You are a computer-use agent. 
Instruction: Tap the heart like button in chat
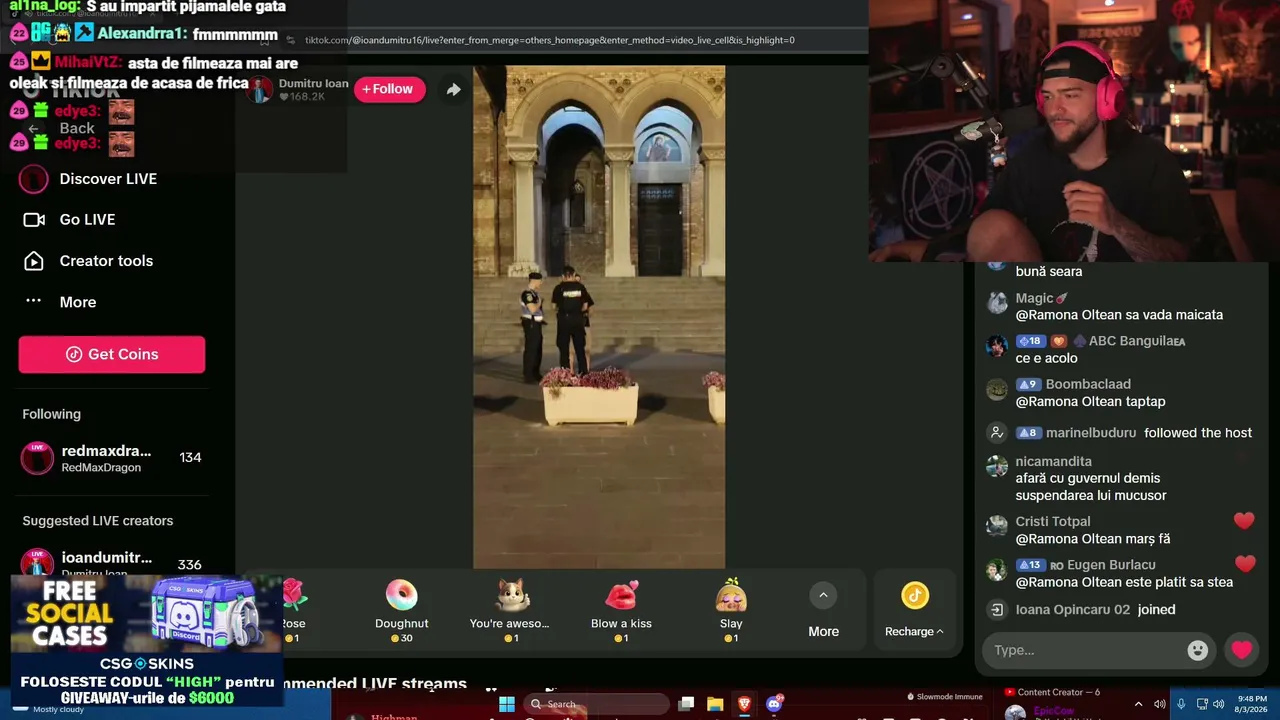point(1242,650)
